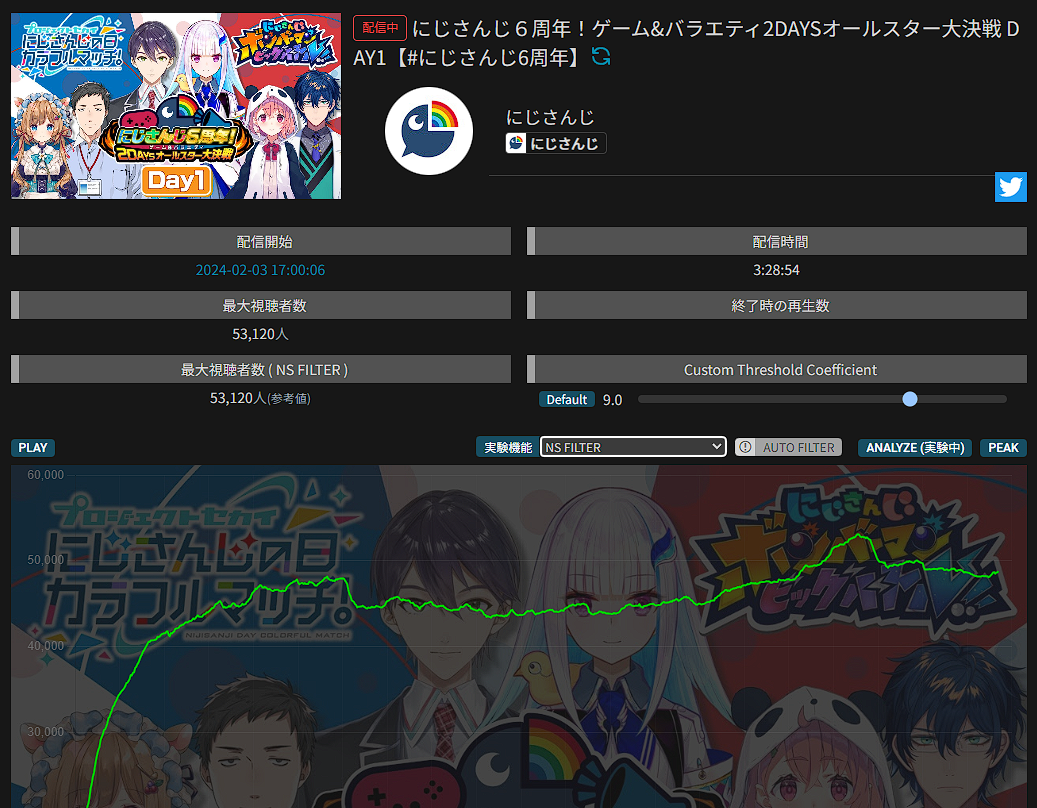
Task: Click the PEAK button
Action: pos(1003,448)
